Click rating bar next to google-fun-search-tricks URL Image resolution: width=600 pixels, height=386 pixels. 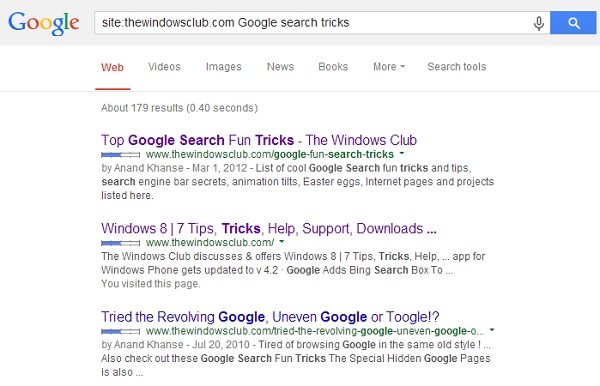tap(121, 155)
